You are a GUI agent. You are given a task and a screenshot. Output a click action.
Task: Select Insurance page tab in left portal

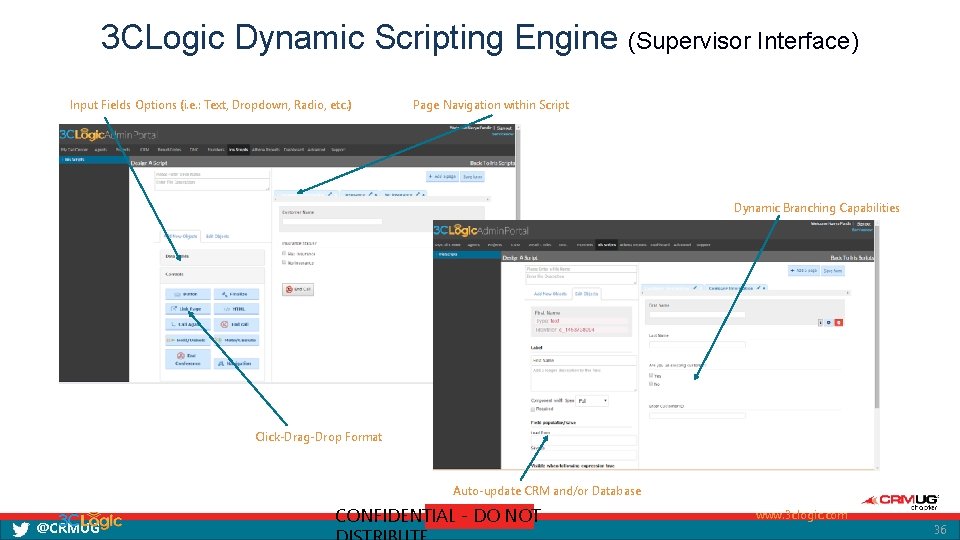pos(360,195)
